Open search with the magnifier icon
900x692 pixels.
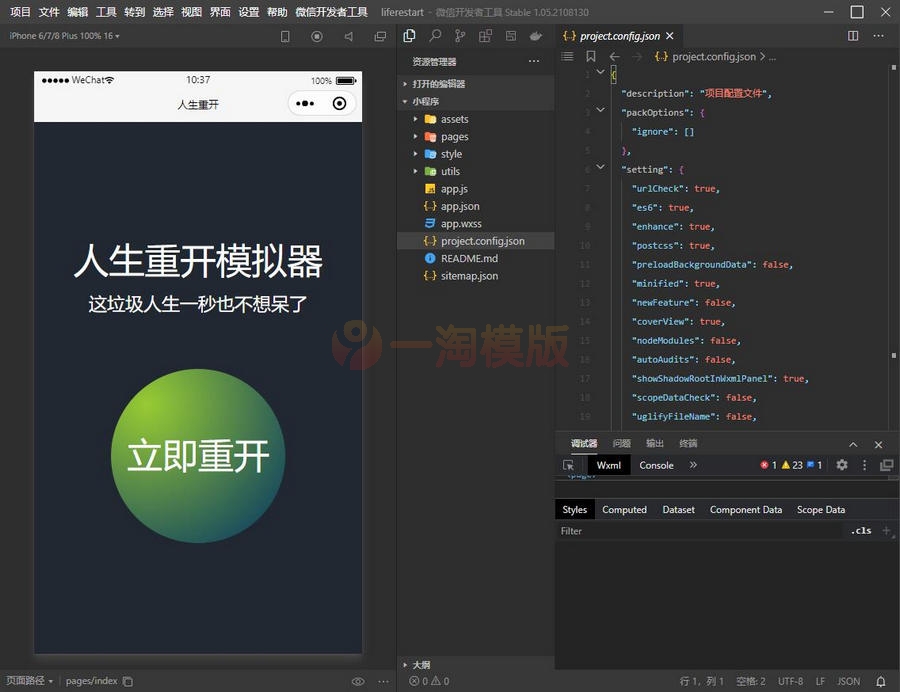tap(436, 35)
